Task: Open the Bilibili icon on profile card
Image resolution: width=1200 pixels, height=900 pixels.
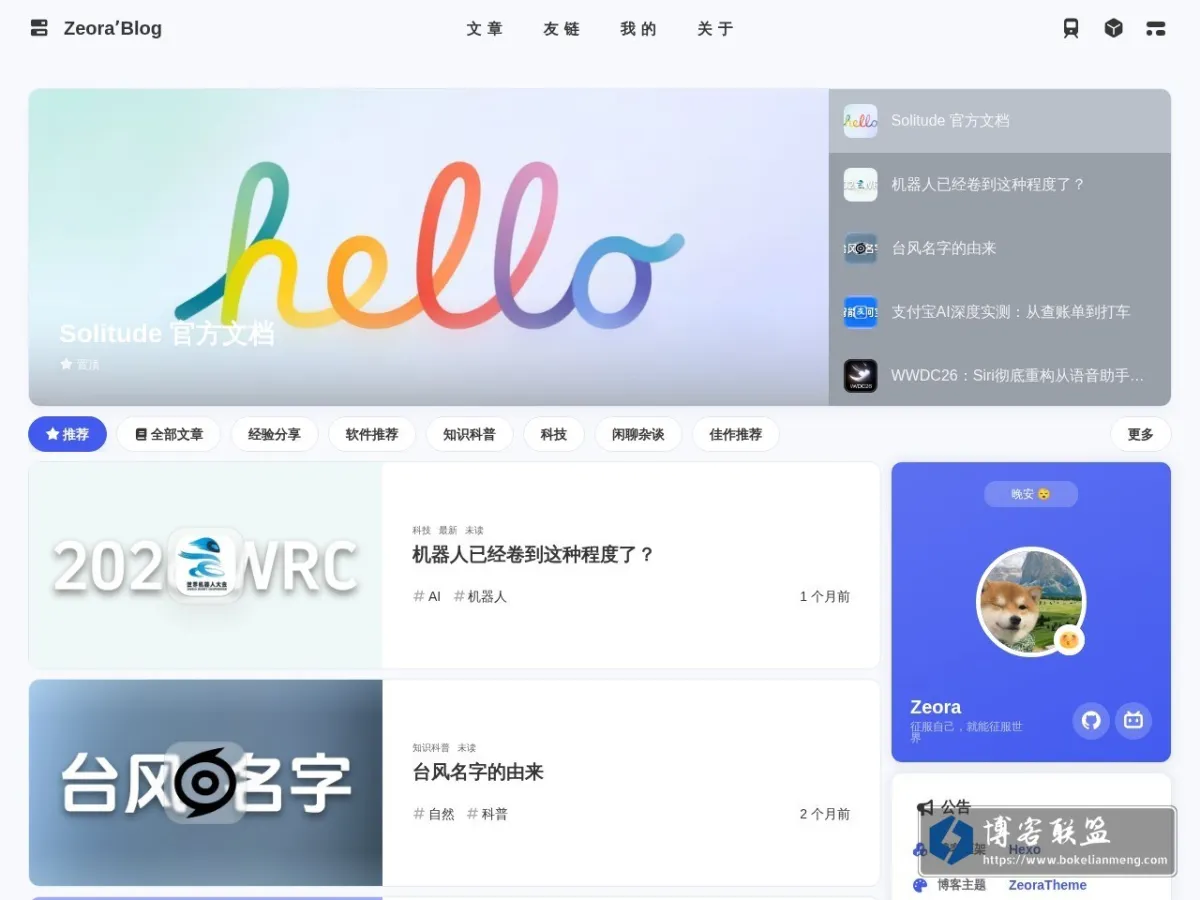Action: tap(1133, 720)
